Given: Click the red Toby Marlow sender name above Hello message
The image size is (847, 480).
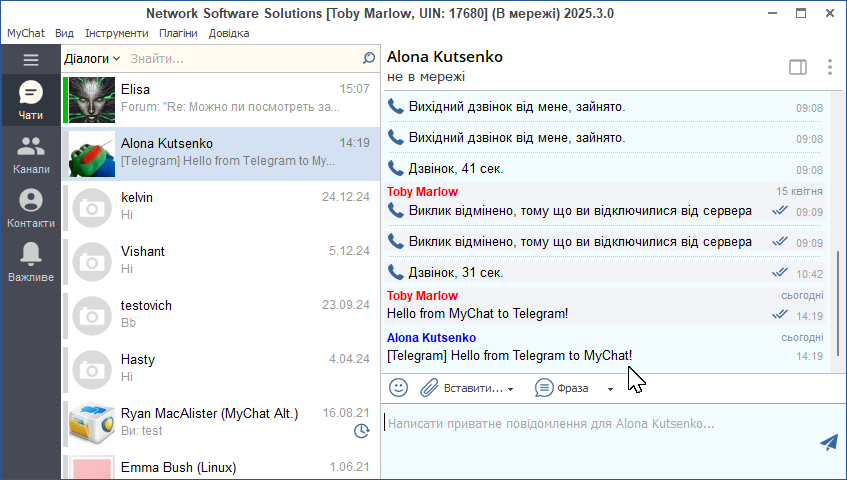Looking at the screenshot, I should pyautogui.click(x=422, y=296).
